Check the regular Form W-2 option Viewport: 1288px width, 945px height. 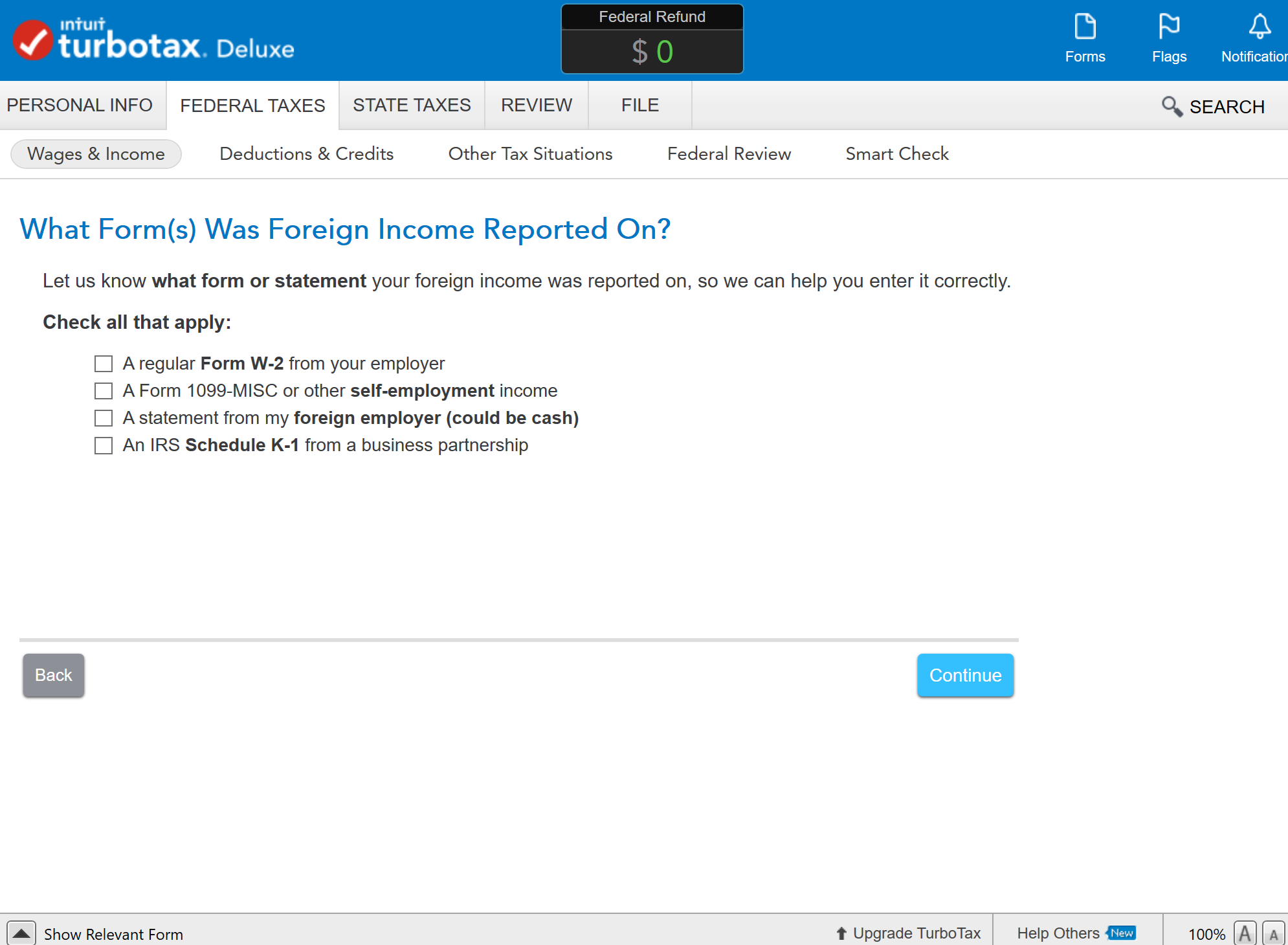point(104,364)
